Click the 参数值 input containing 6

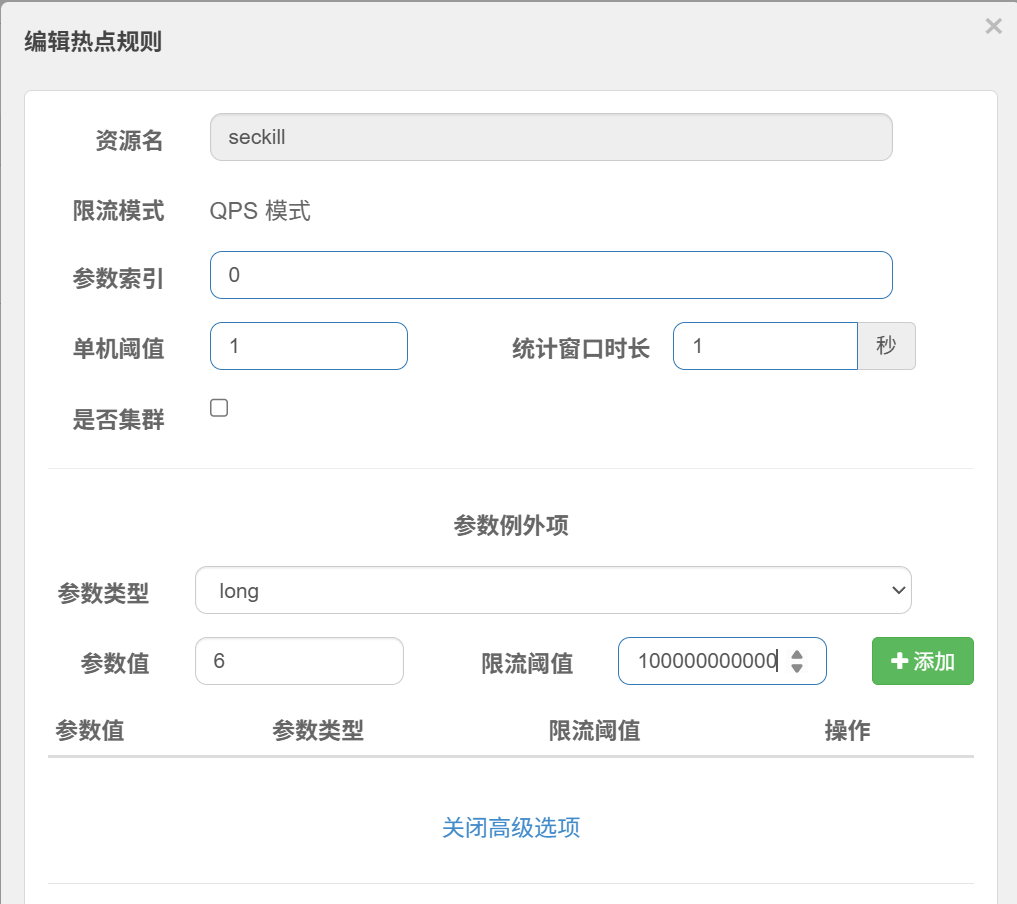click(x=298, y=661)
